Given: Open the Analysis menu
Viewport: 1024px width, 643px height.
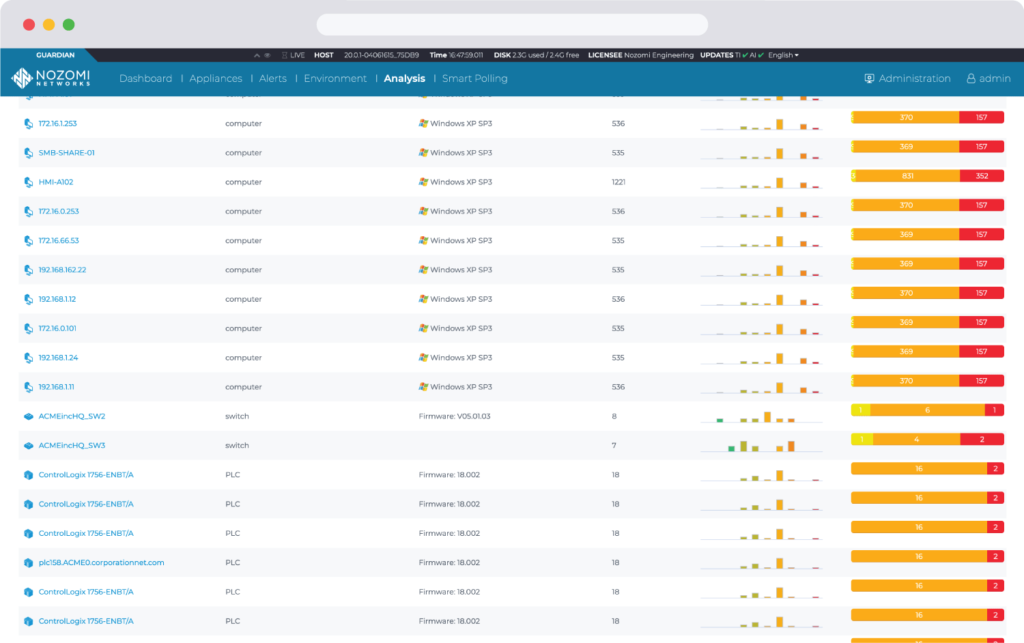Looking at the screenshot, I should pyautogui.click(x=404, y=79).
